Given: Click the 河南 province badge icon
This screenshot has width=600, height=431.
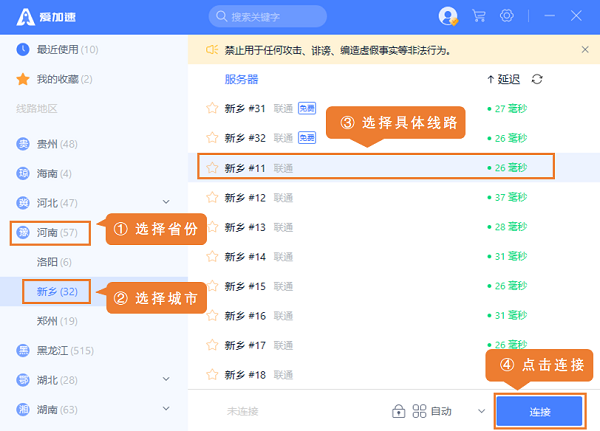Looking at the screenshot, I should pyautogui.click(x=23, y=232).
